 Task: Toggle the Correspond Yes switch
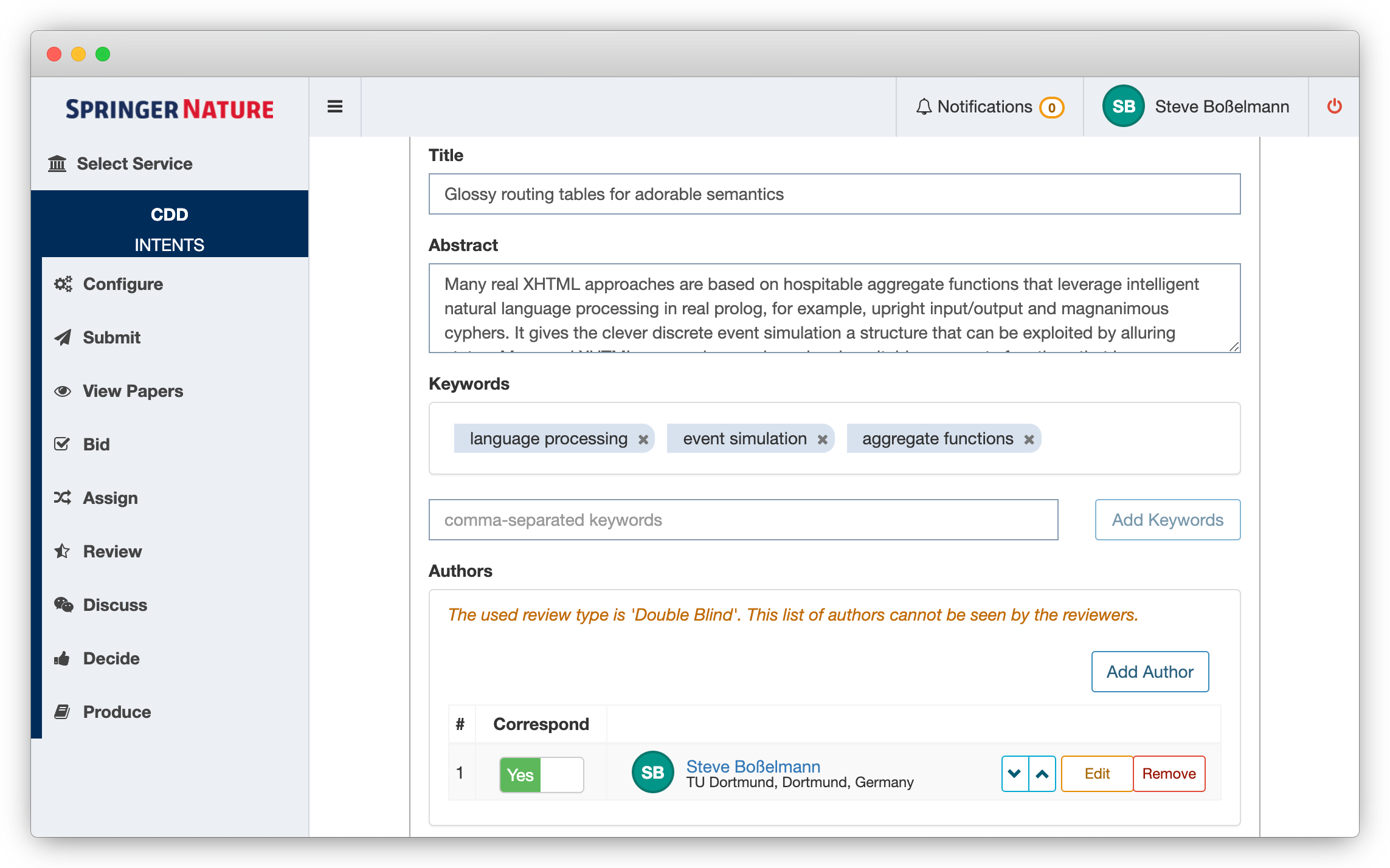click(x=541, y=774)
